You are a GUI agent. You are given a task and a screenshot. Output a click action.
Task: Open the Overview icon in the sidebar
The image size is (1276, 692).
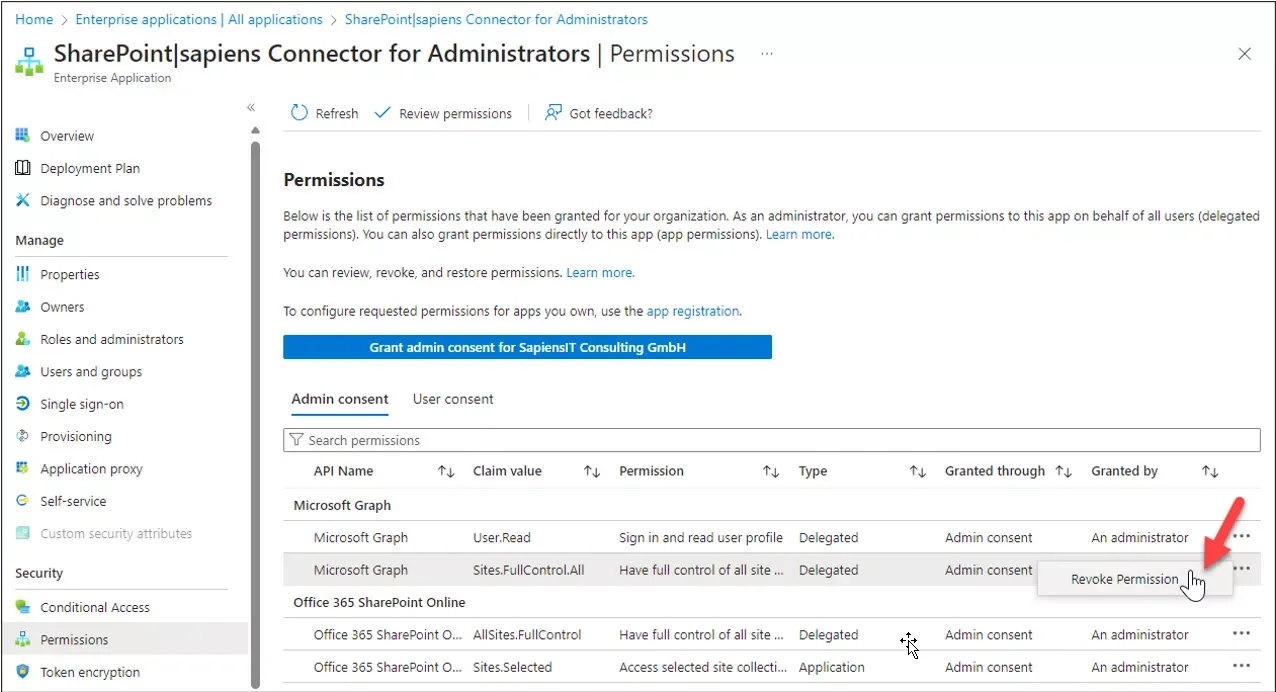coord(23,136)
